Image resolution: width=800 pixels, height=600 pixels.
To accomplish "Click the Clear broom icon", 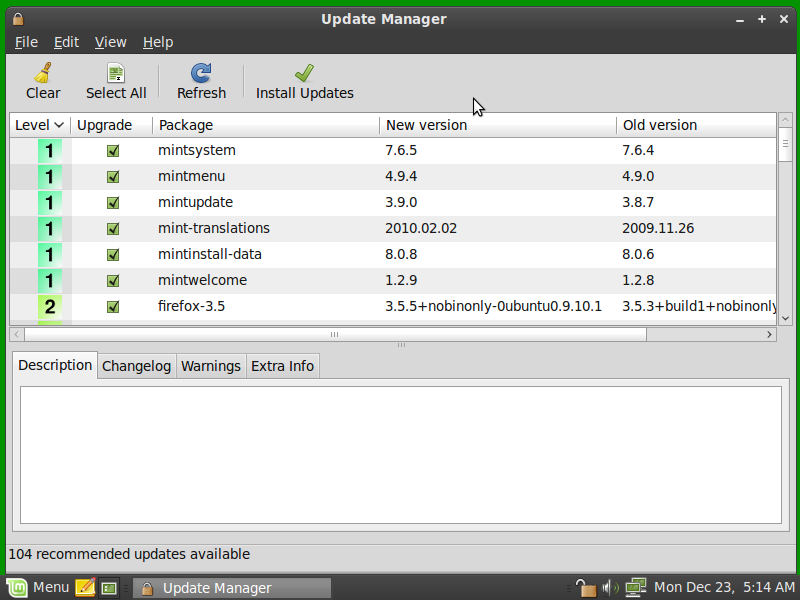I will [43, 73].
